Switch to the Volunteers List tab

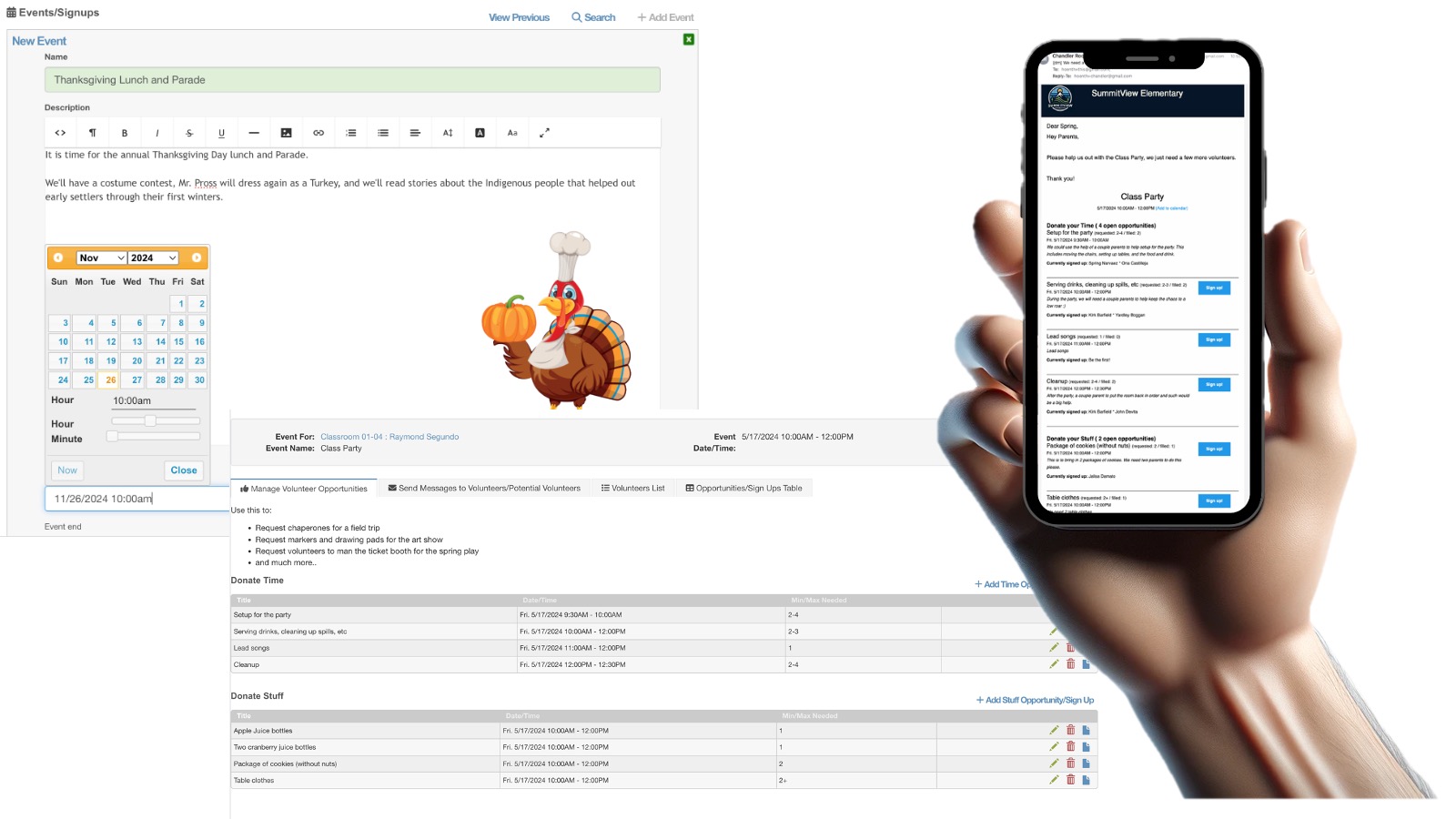(632, 489)
